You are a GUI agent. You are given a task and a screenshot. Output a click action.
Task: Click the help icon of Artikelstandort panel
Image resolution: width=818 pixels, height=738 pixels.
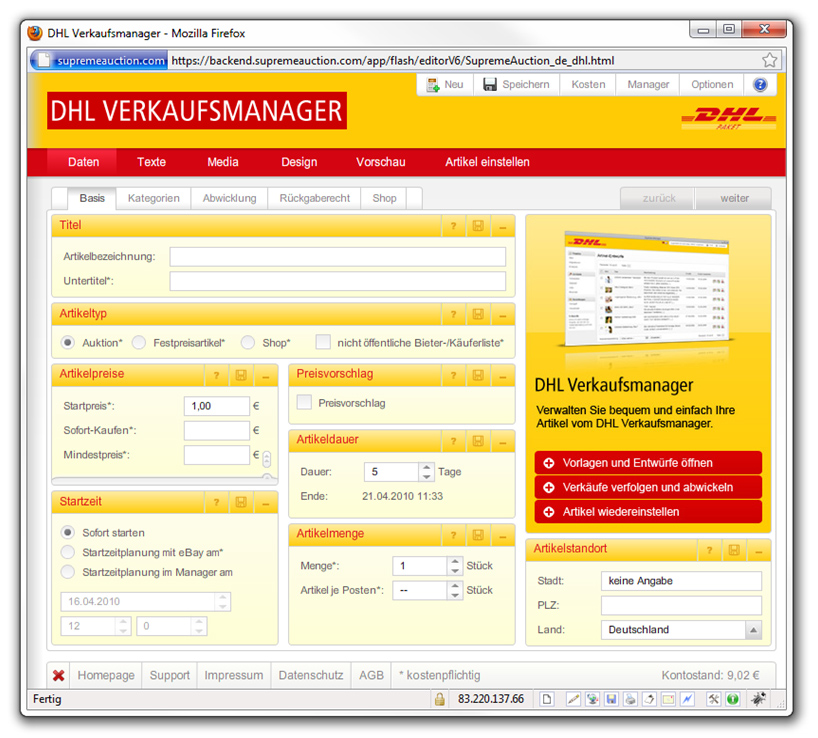[x=709, y=550]
